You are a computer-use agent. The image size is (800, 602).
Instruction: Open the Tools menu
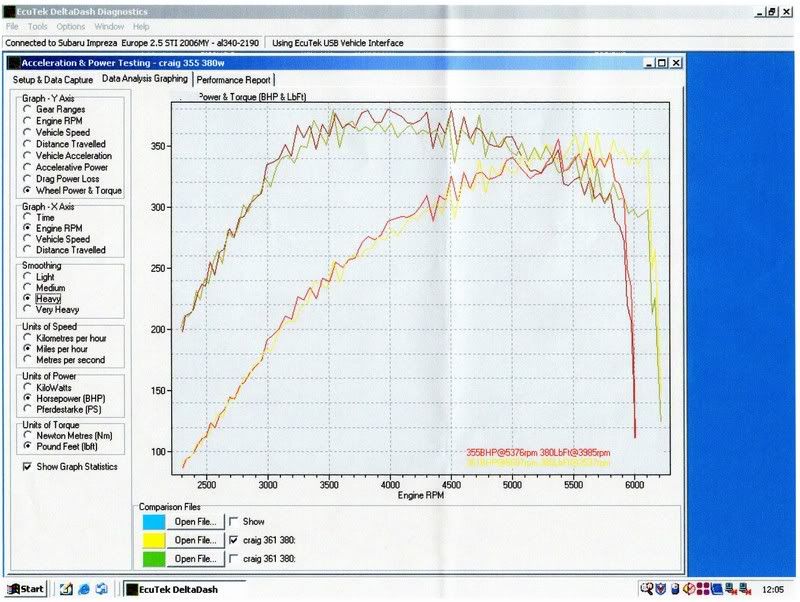tap(37, 27)
